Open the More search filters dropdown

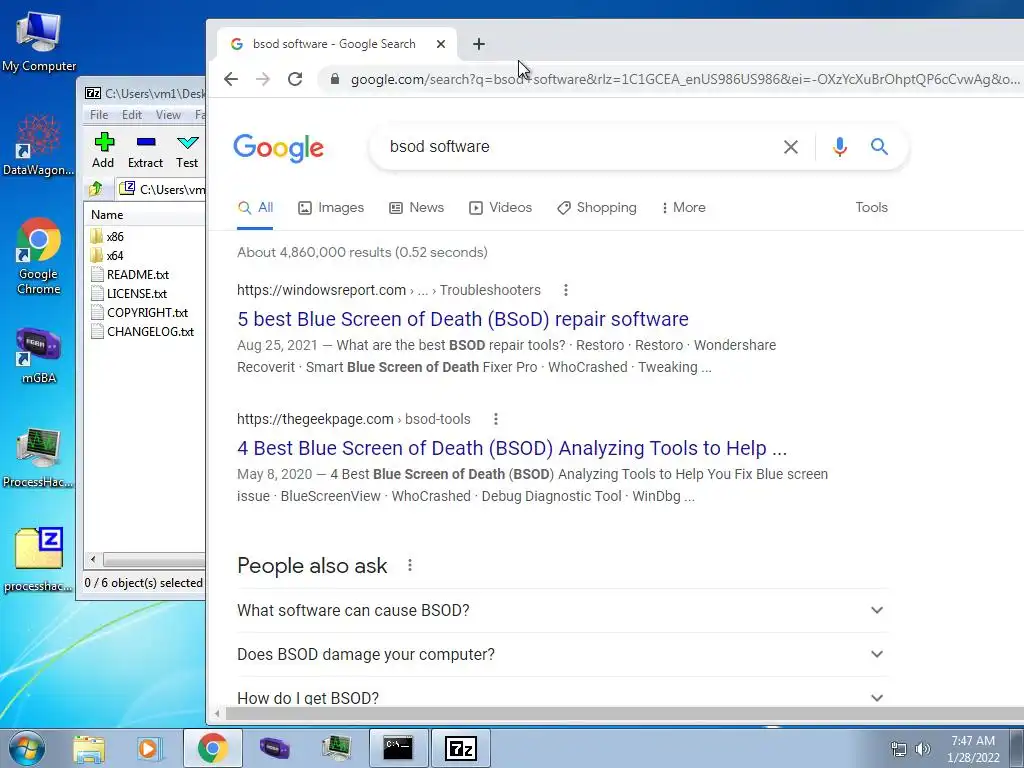pos(684,208)
